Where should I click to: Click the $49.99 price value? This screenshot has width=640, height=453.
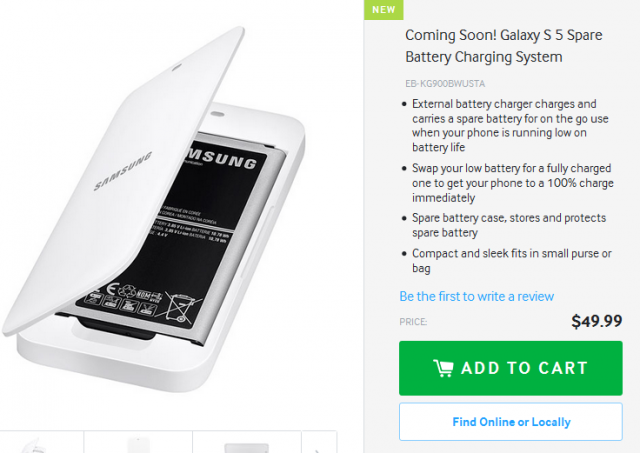tap(596, 321)
